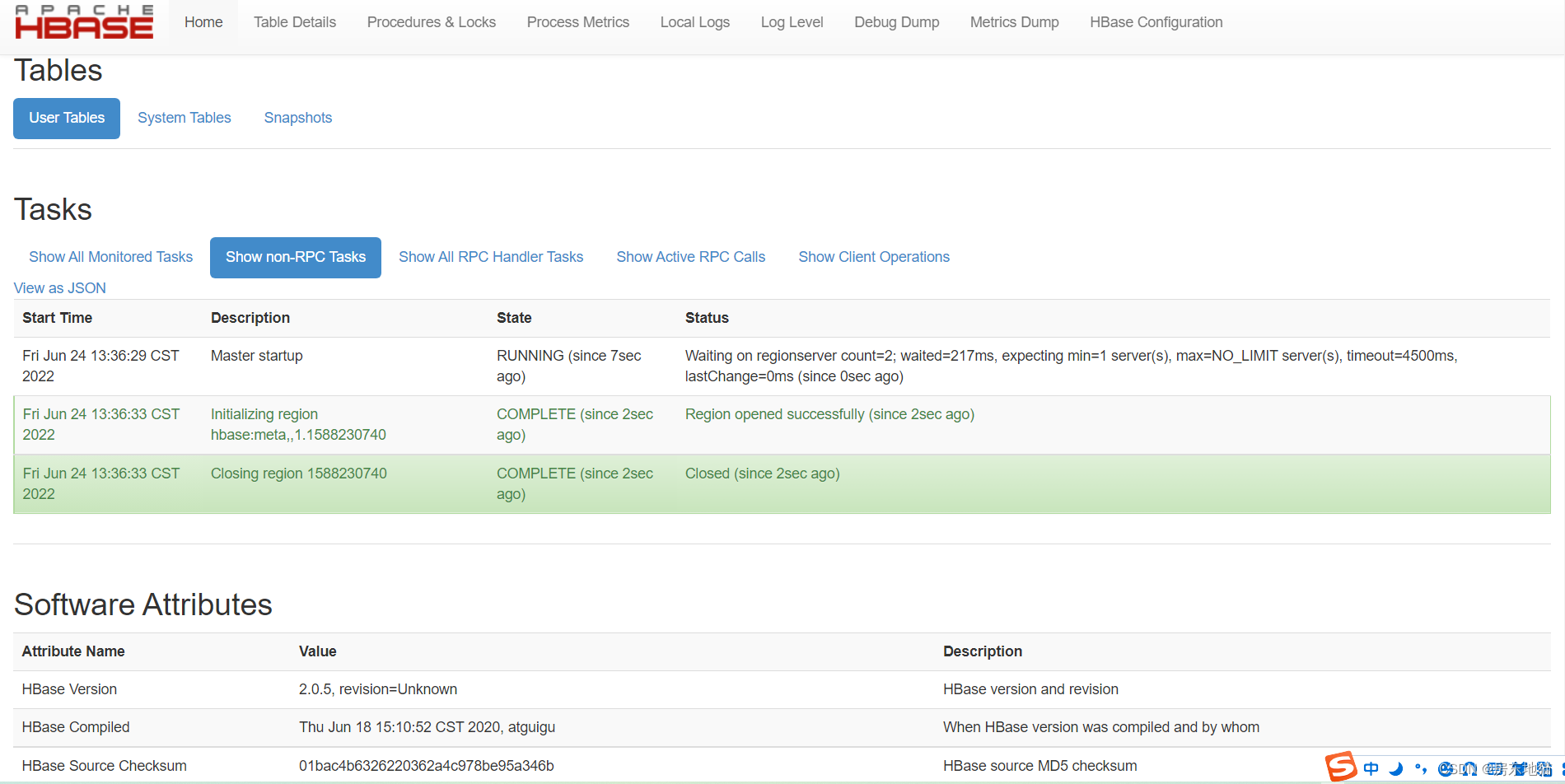Click the tasks Description column header
This screenshot has width=1565, height=784.
click(x=250, y=318)
